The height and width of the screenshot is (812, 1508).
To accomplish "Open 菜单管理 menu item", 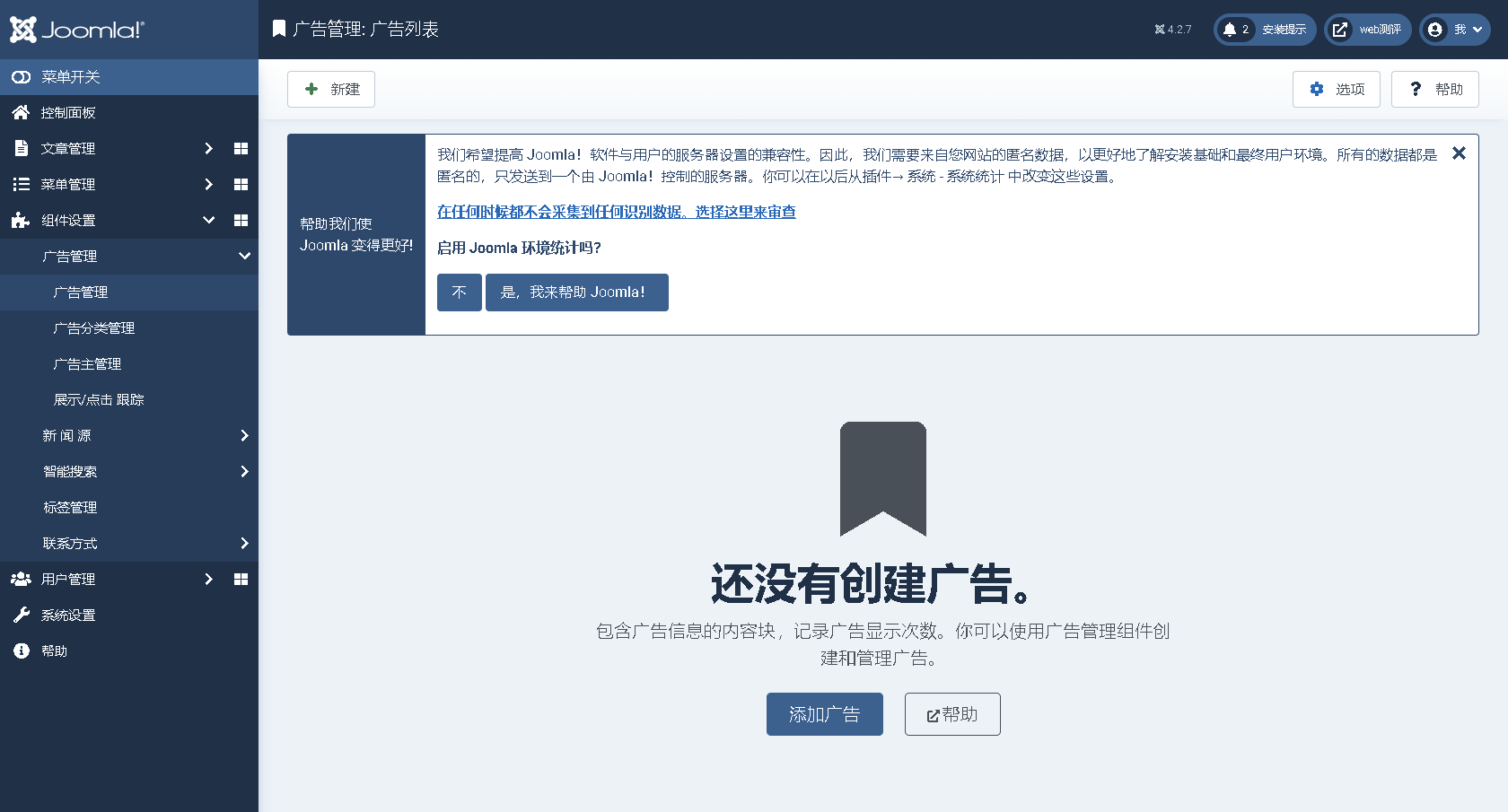I will [68, 185].
